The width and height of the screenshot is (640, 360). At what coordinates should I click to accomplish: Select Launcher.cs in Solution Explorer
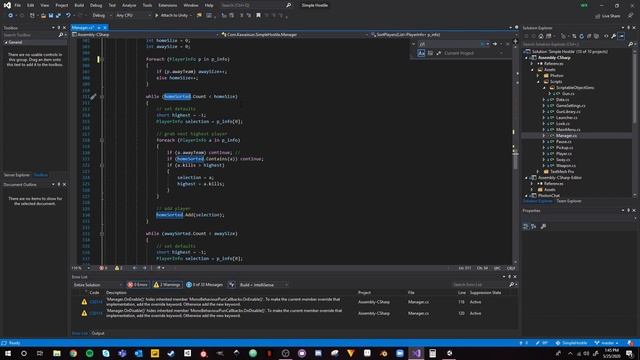tap(567, 118)
